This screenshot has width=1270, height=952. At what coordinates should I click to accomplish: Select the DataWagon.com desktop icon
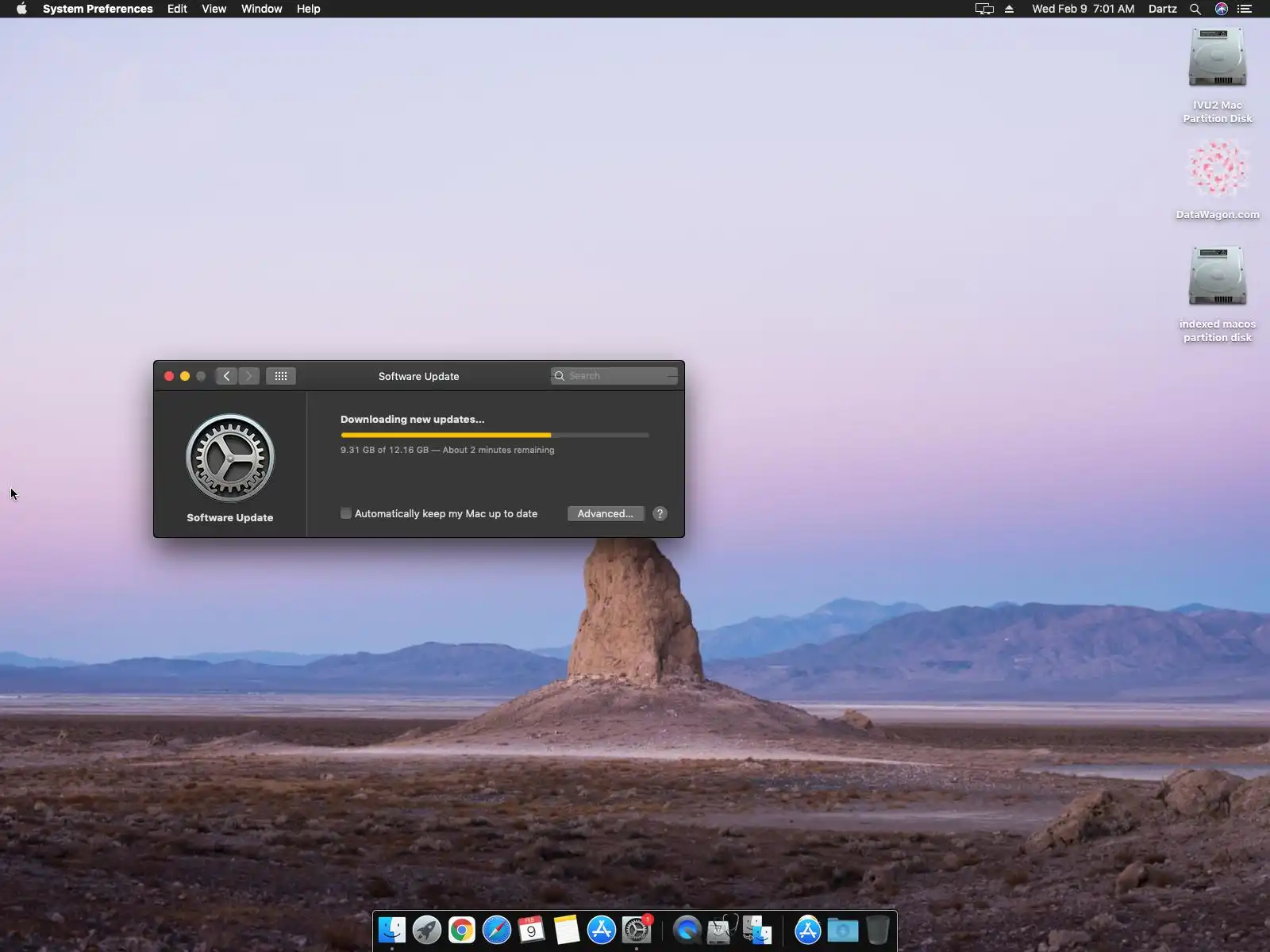coord(1218,168)
